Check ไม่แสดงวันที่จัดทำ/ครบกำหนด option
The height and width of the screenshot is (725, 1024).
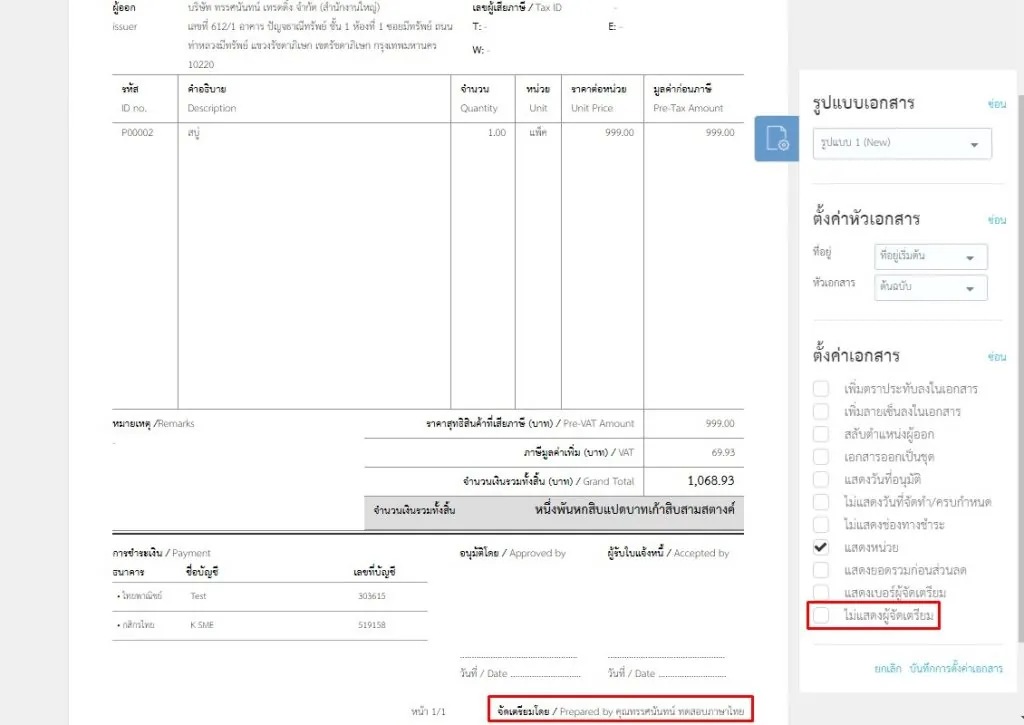821,501
